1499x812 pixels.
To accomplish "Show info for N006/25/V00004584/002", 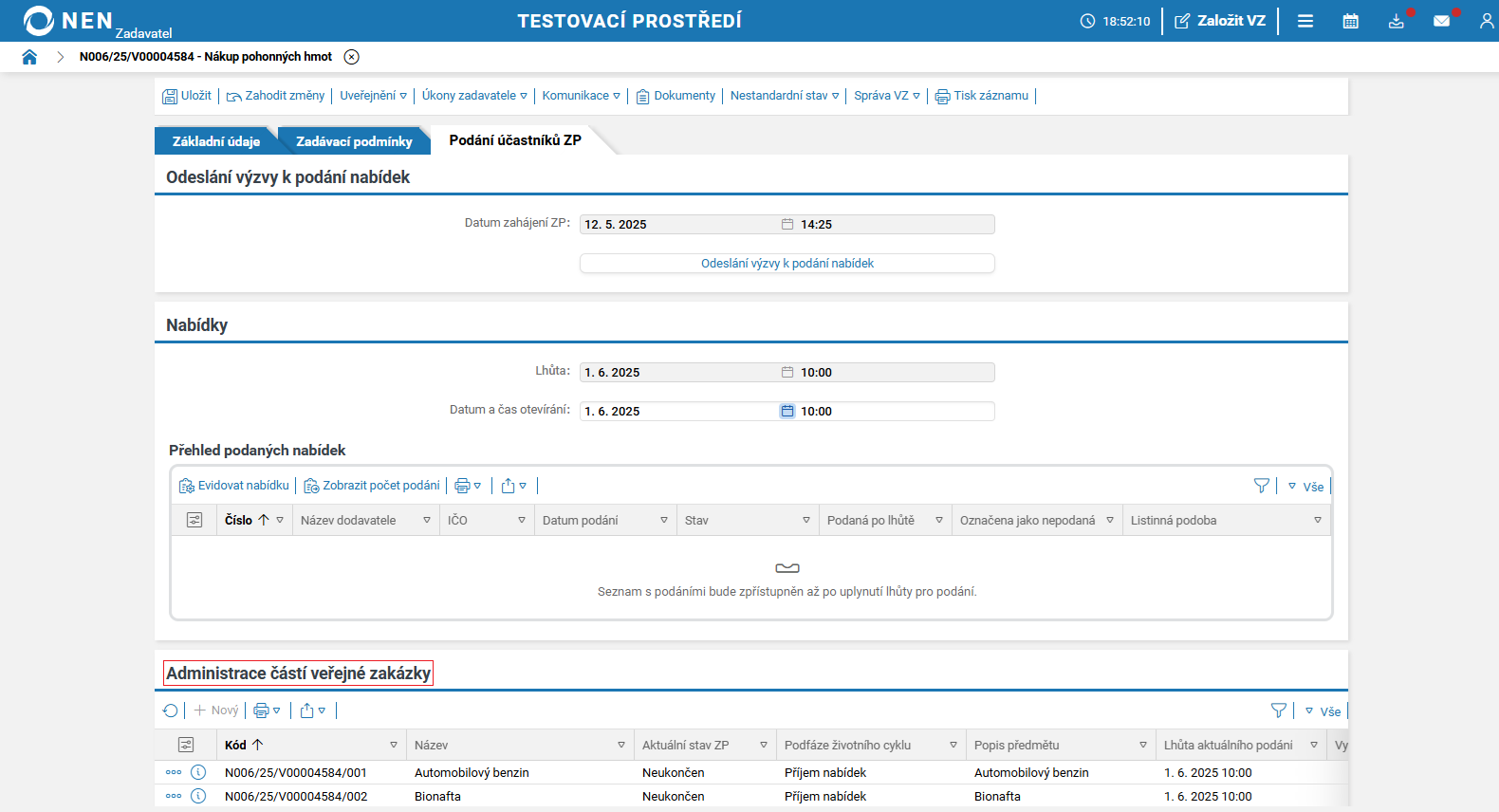I will (198, 797).
